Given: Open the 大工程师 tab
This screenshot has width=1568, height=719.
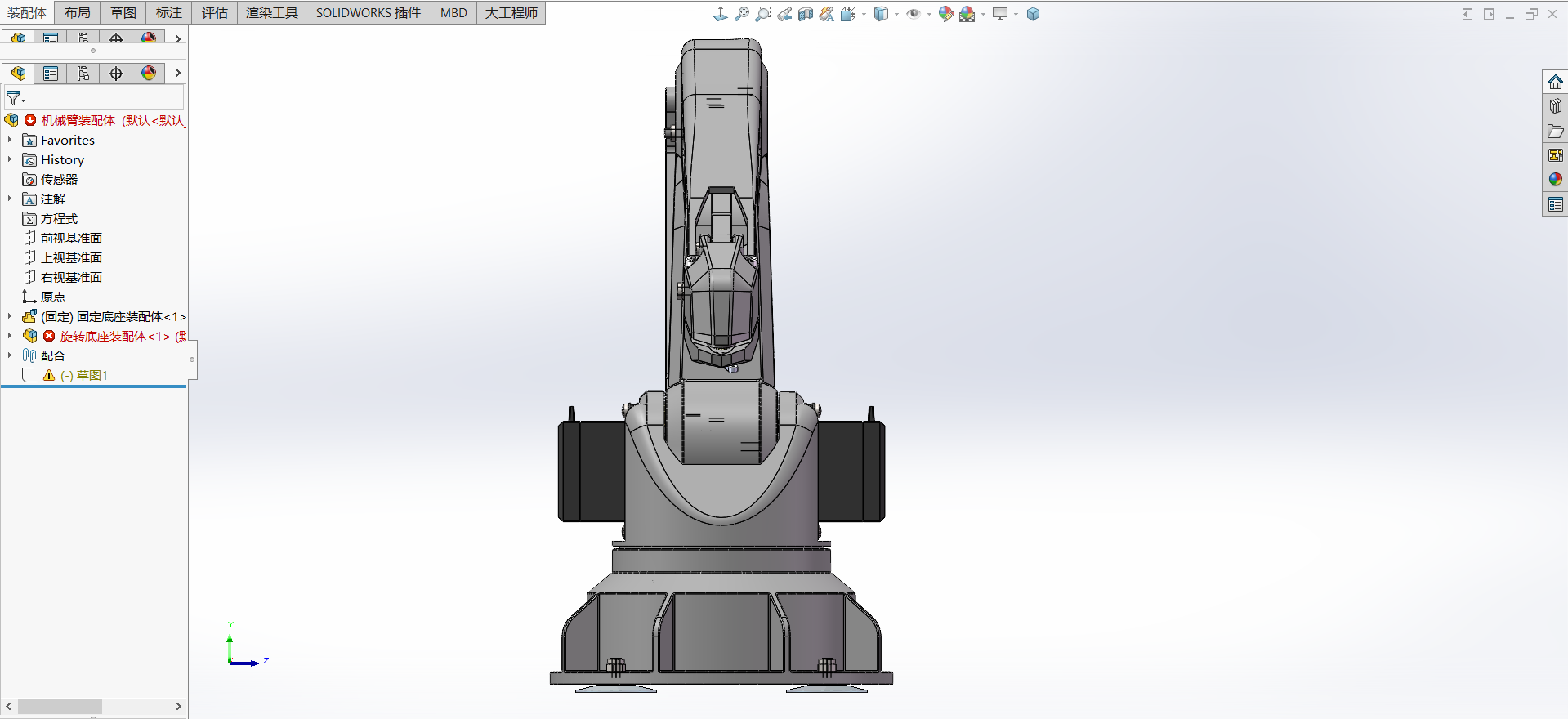Looking at the screenshot, I should point(511,13).
